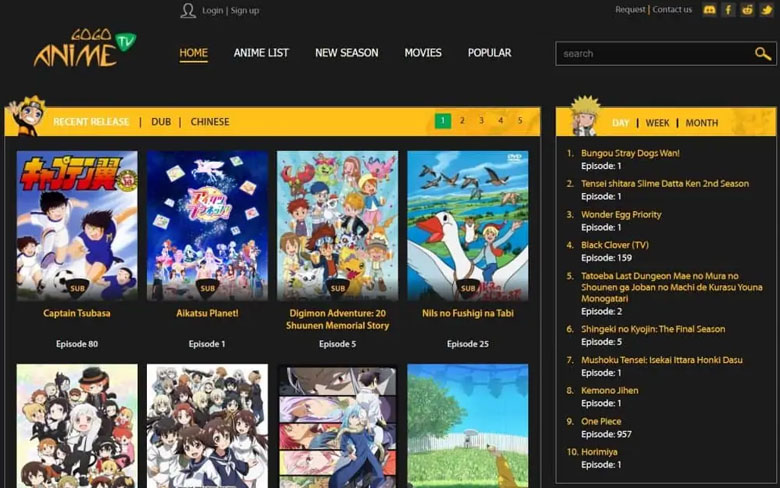Open the Aikatsu Planet! poster thumbnail
This screenshot has width=780, height=488.
coord(207,226)
